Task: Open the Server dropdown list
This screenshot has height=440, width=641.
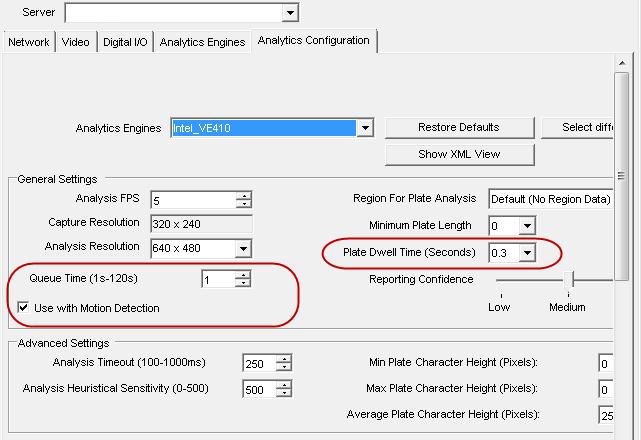Action: 290,13
